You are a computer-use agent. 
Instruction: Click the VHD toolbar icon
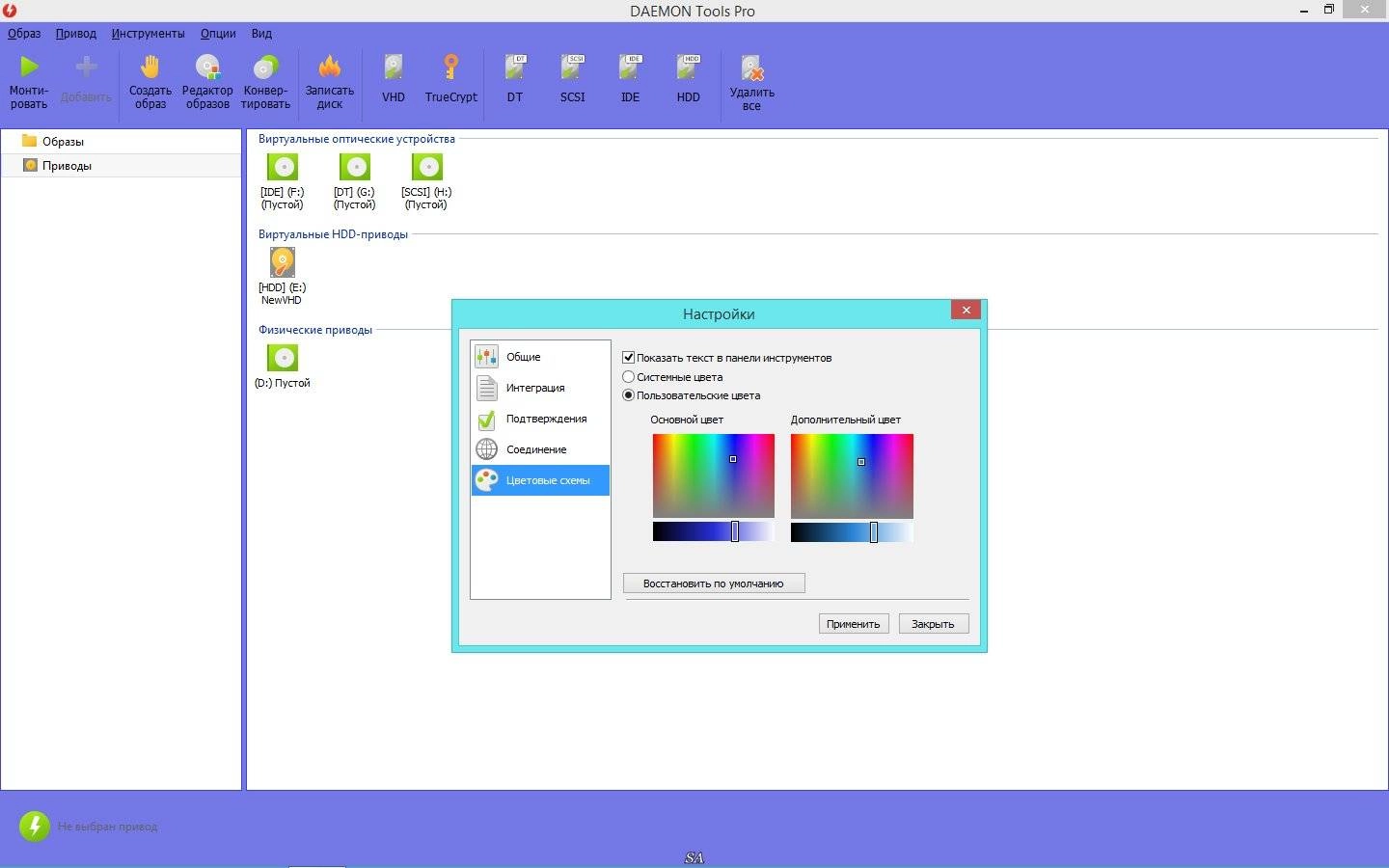394,67
